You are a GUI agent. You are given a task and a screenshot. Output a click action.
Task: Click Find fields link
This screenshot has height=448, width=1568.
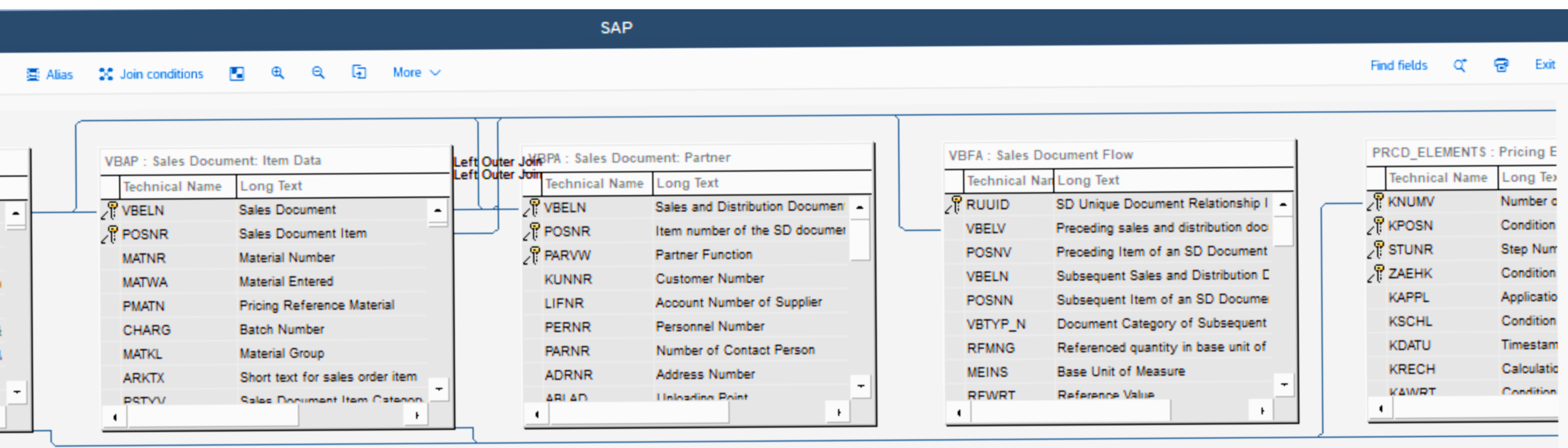[x=1398, y=66]
